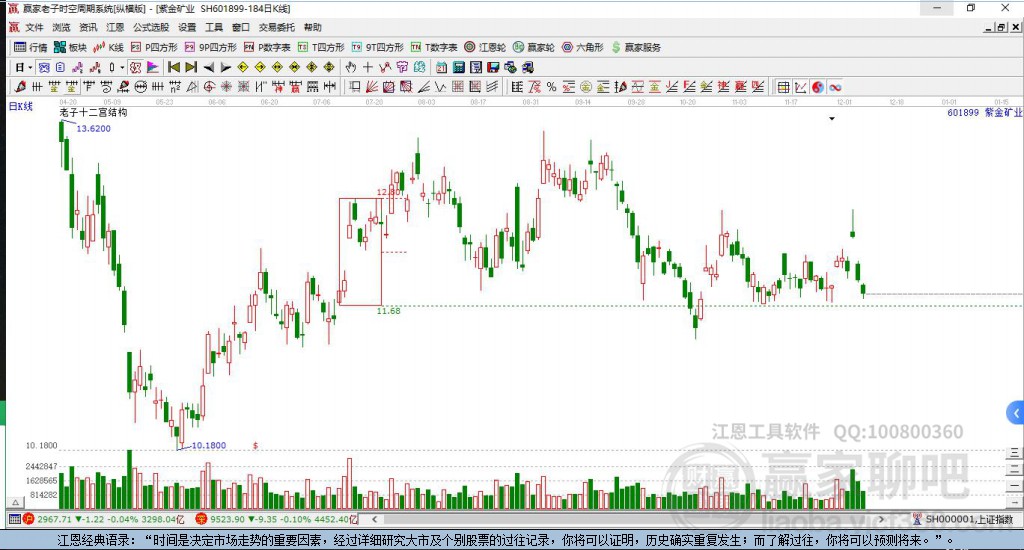The width and height of the screenshot is (1024, 550).
Task: Open the calculator icon
Action: [458, 67]
